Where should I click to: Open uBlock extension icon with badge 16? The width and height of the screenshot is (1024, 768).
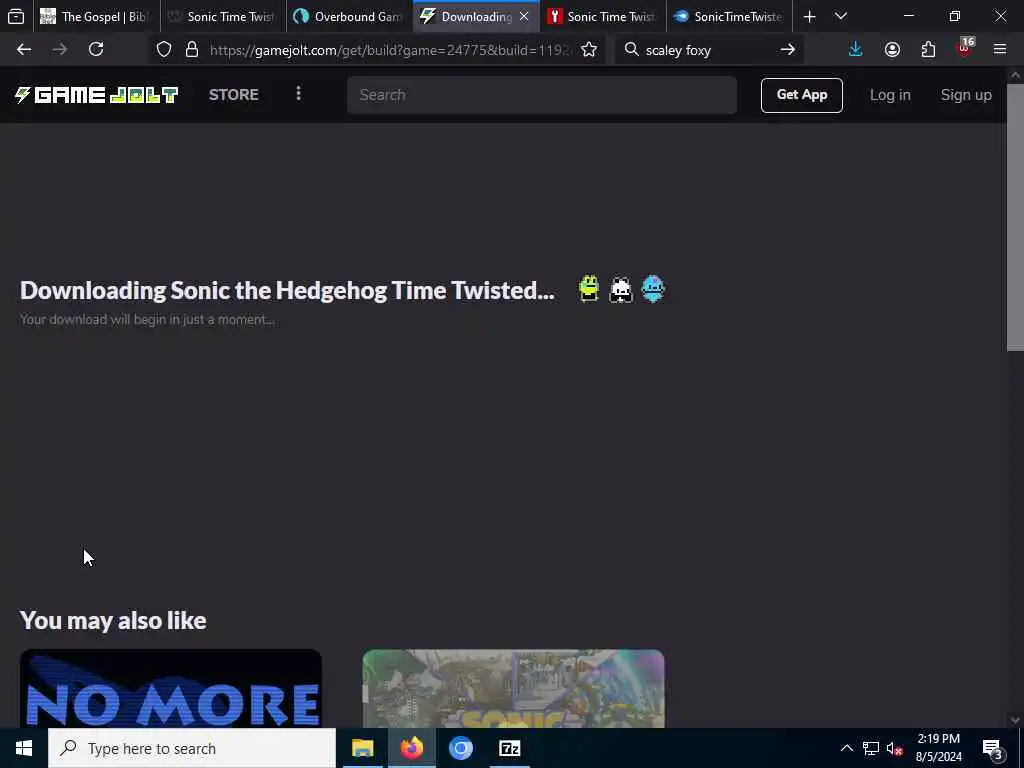(965, 48)
